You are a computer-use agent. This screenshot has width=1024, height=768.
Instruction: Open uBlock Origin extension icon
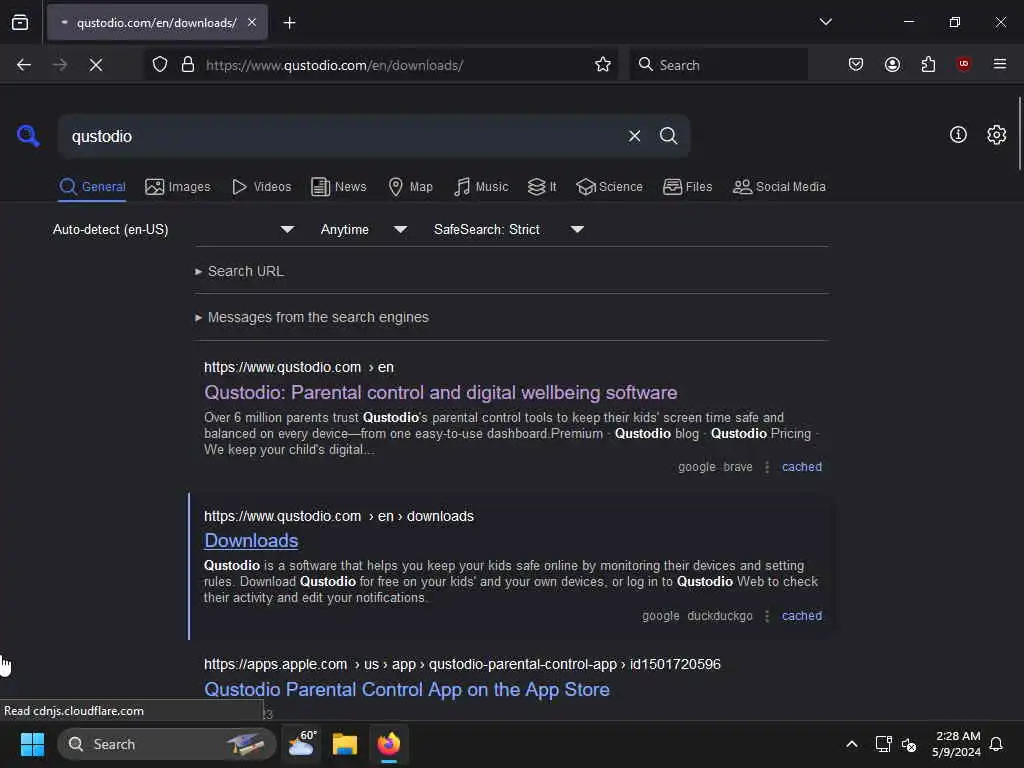coord(964,64)
